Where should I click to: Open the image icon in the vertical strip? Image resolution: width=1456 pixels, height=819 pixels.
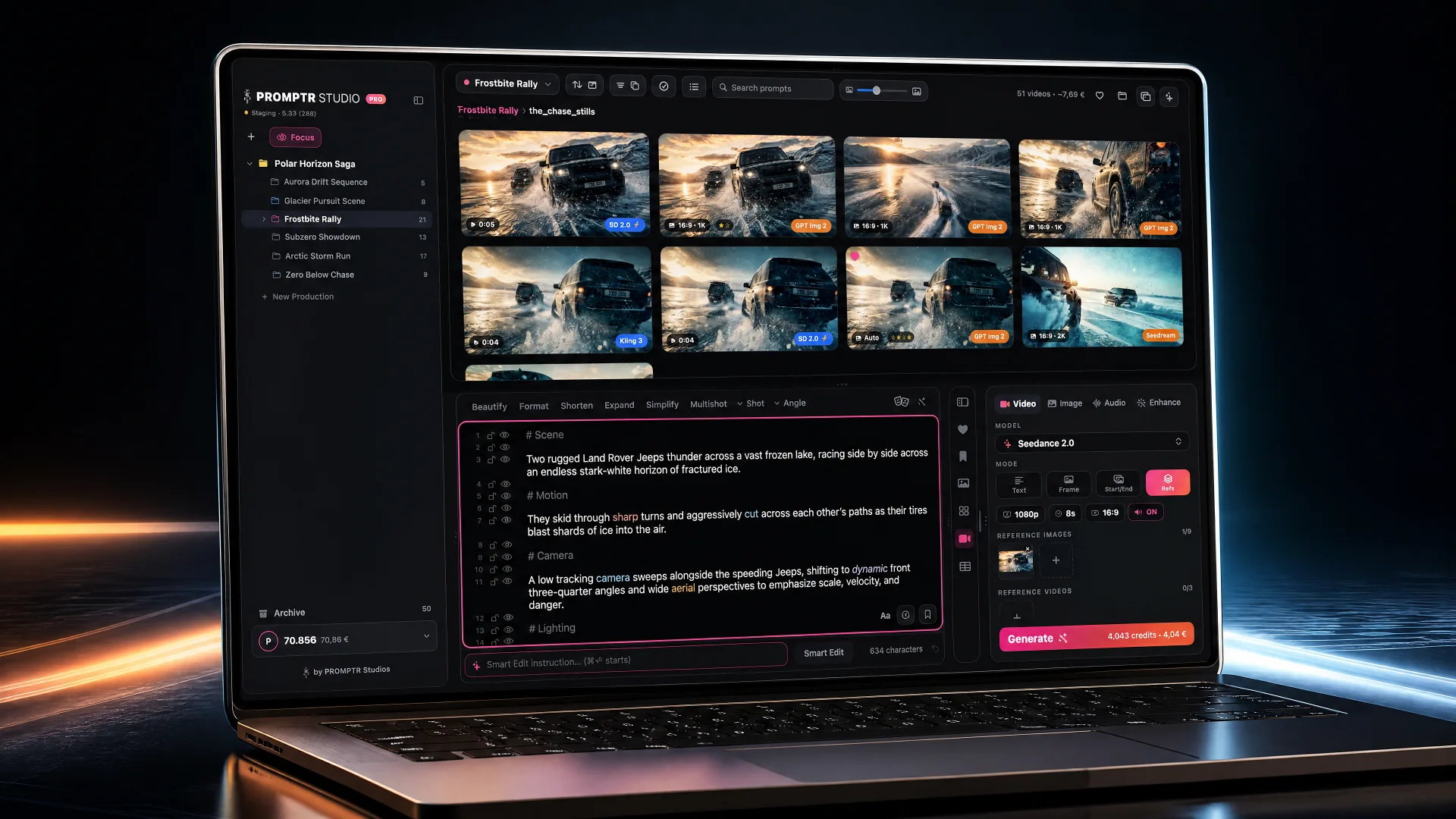964,483
